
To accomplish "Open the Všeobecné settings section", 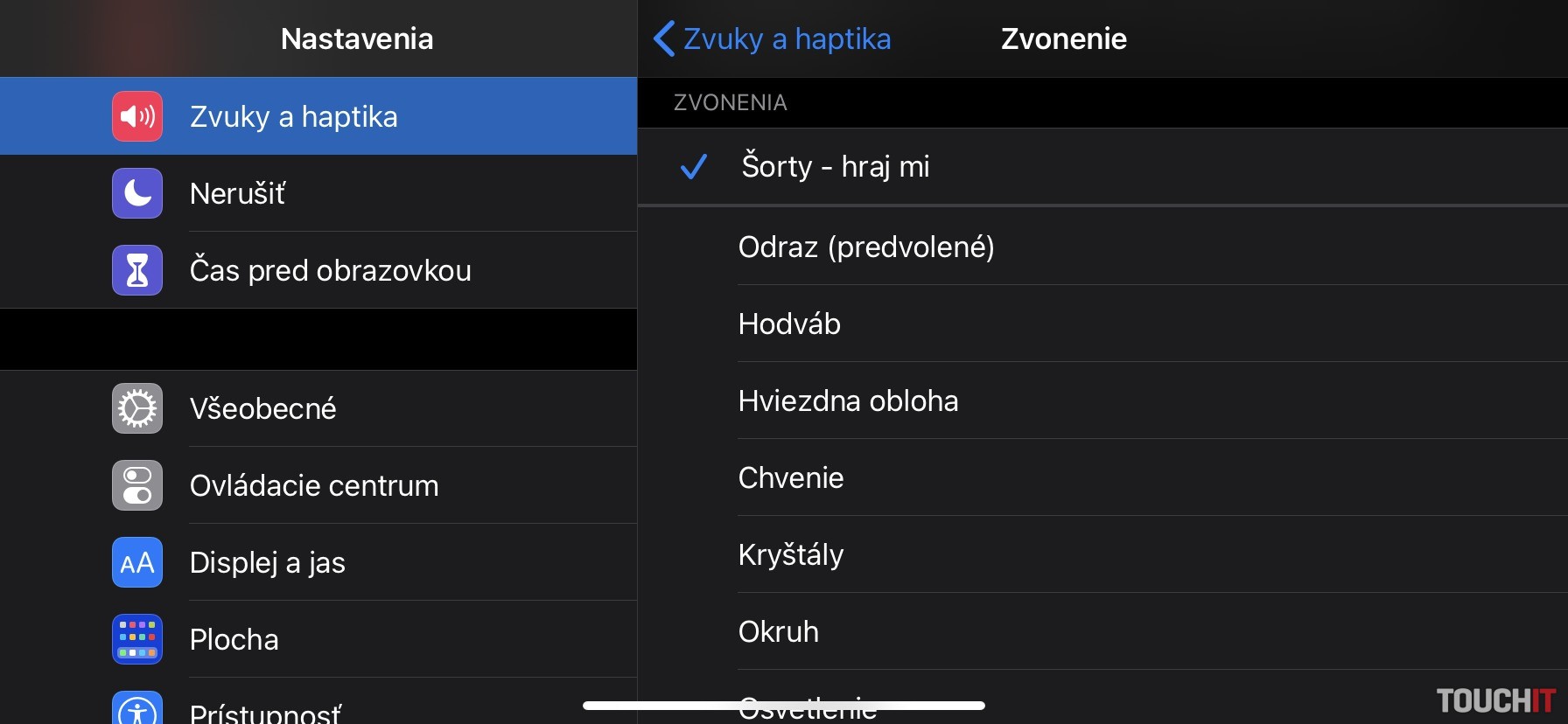I will click(x=263, y=408).
